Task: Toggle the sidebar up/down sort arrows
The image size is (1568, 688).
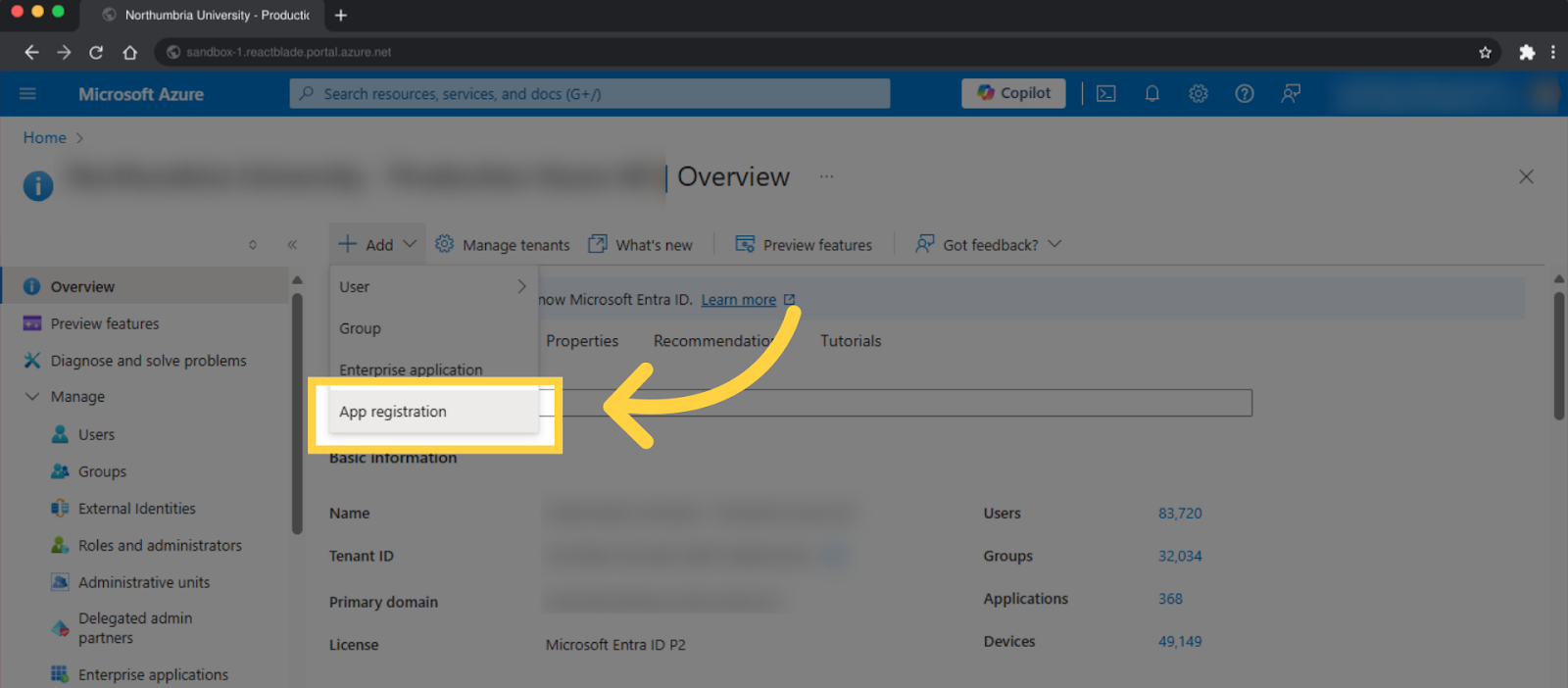Action: [253, 245]
